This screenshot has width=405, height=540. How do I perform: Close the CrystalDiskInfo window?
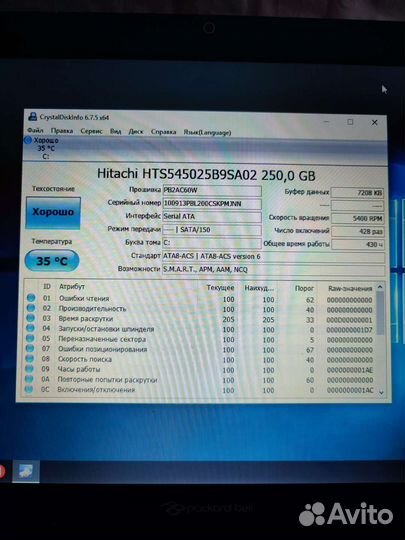375,123
